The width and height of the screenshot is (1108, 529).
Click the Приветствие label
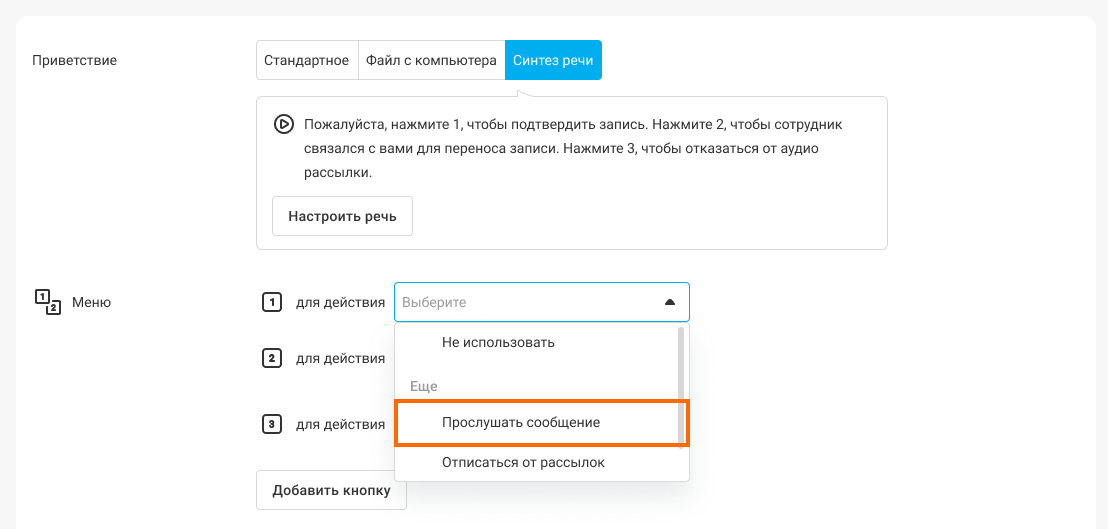75,60
